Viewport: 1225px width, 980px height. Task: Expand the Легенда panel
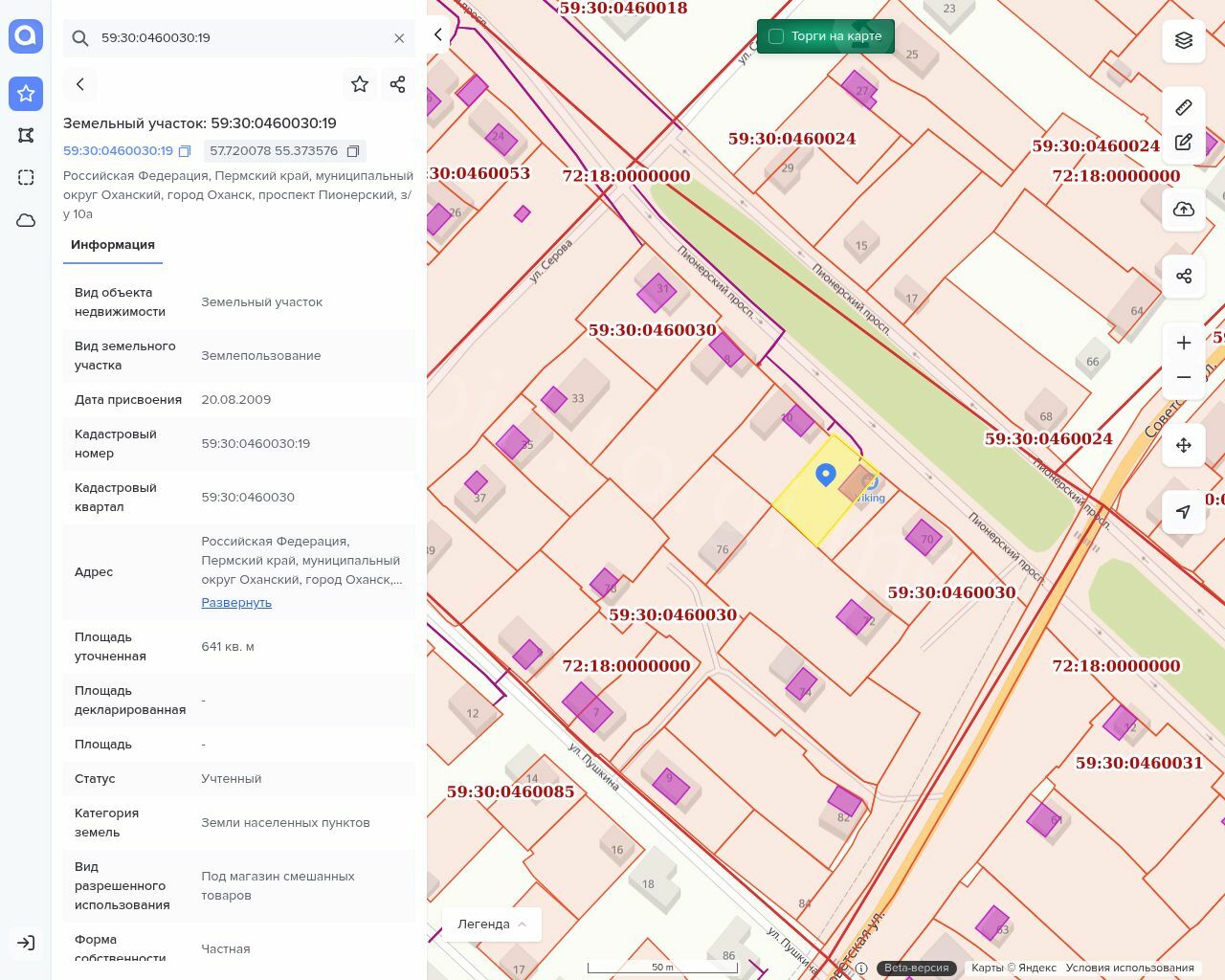[492, 924]
